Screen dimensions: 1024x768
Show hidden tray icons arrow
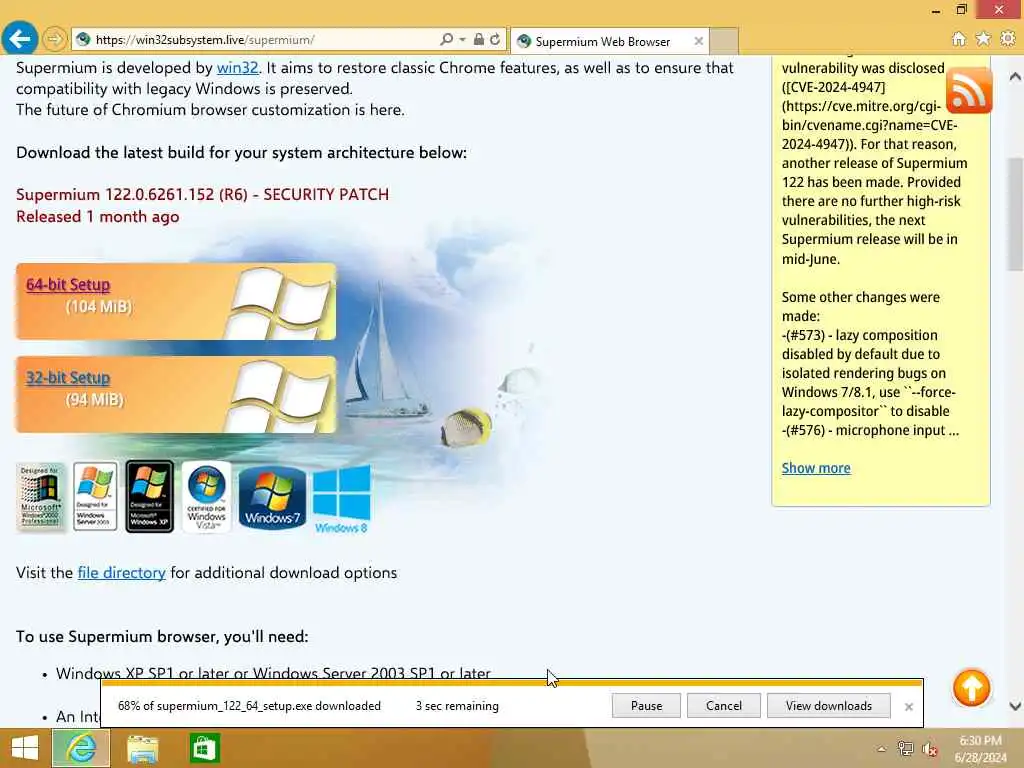882,749
